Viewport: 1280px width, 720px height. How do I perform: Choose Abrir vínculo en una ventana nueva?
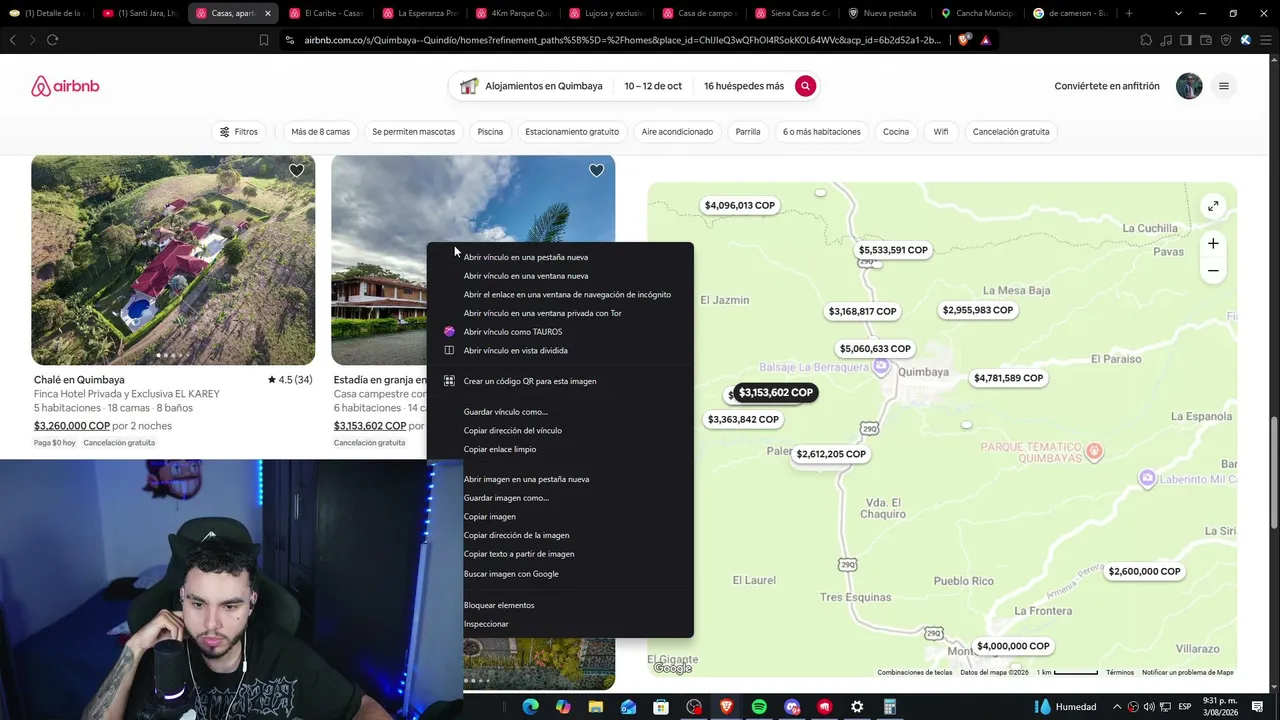coord(560,276)
